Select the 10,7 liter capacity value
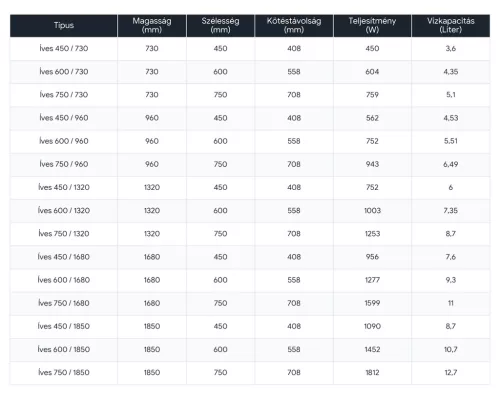 tap(451, 350)
